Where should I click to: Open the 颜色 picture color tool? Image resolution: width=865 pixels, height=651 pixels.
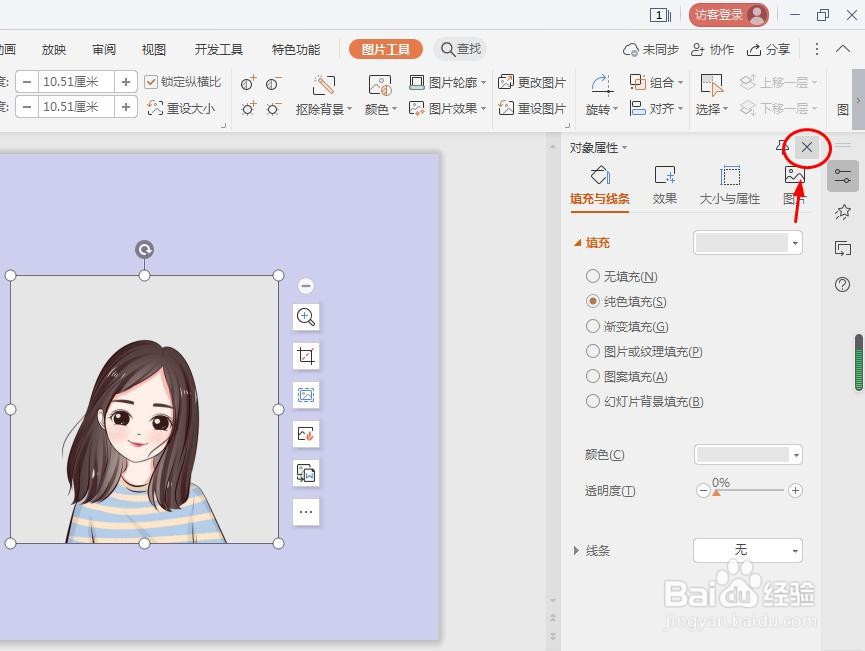click(x=376, y=108)
